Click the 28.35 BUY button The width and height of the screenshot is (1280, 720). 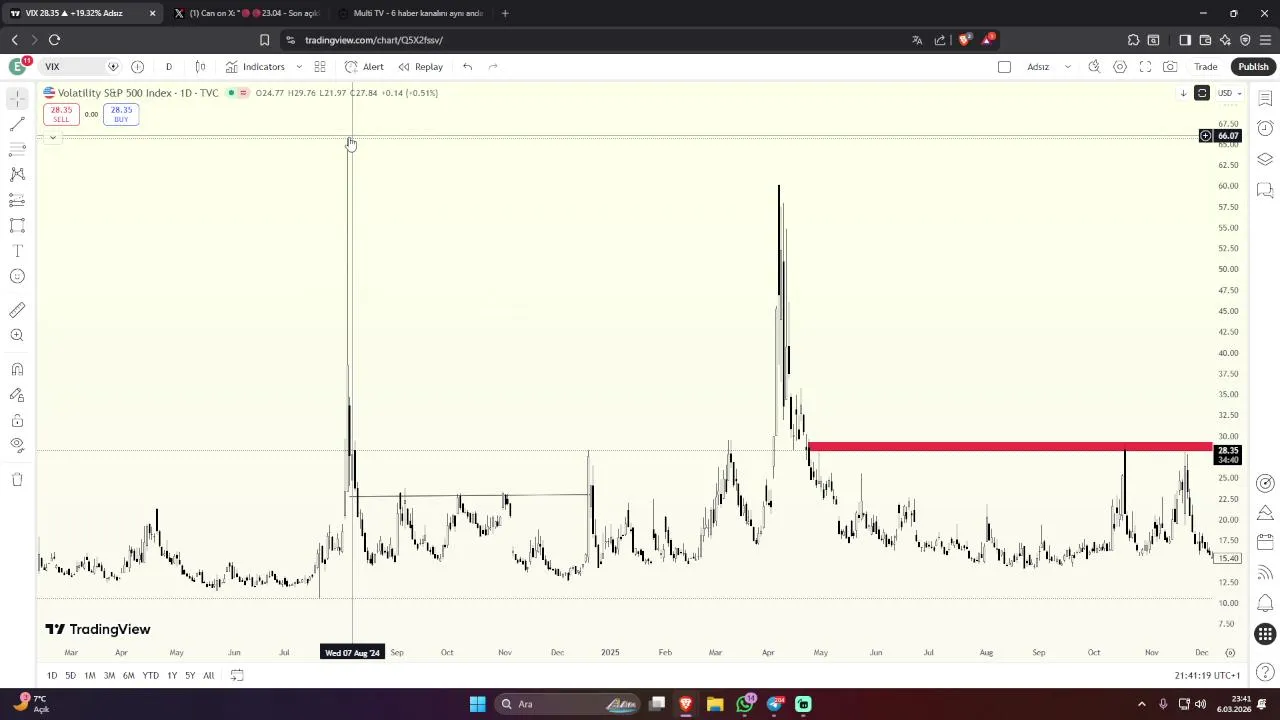(121, 114)
